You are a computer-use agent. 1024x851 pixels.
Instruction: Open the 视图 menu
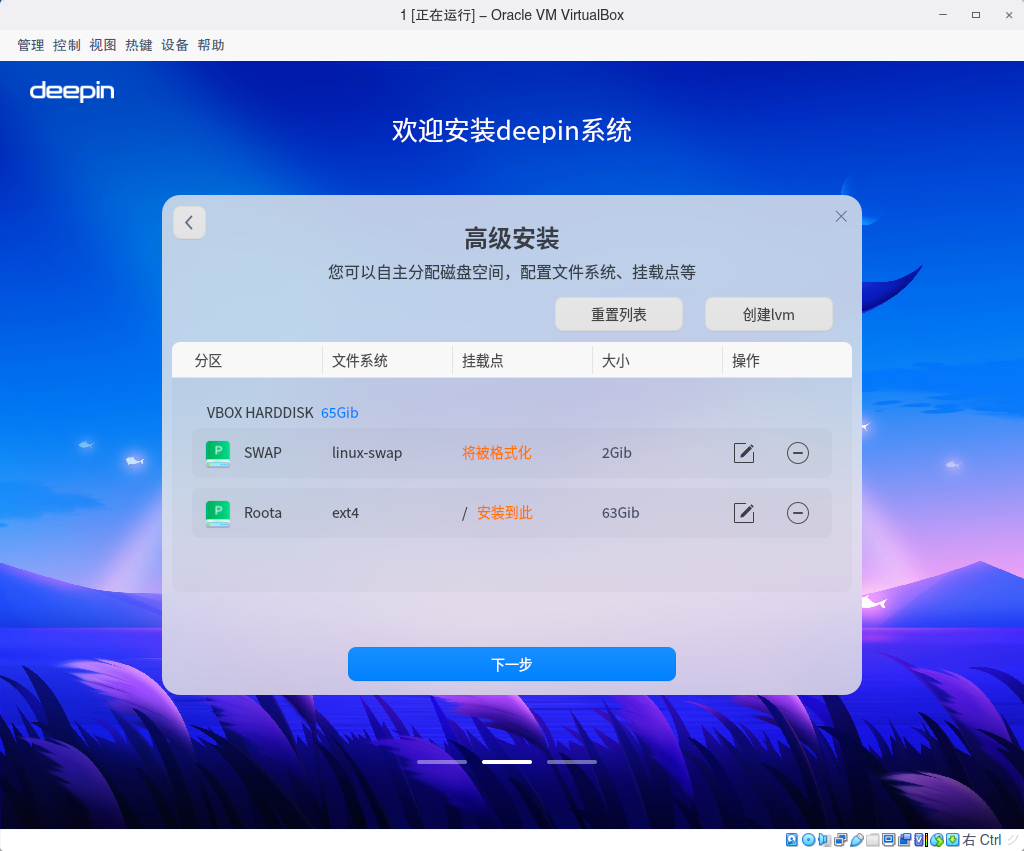point(103,45)
